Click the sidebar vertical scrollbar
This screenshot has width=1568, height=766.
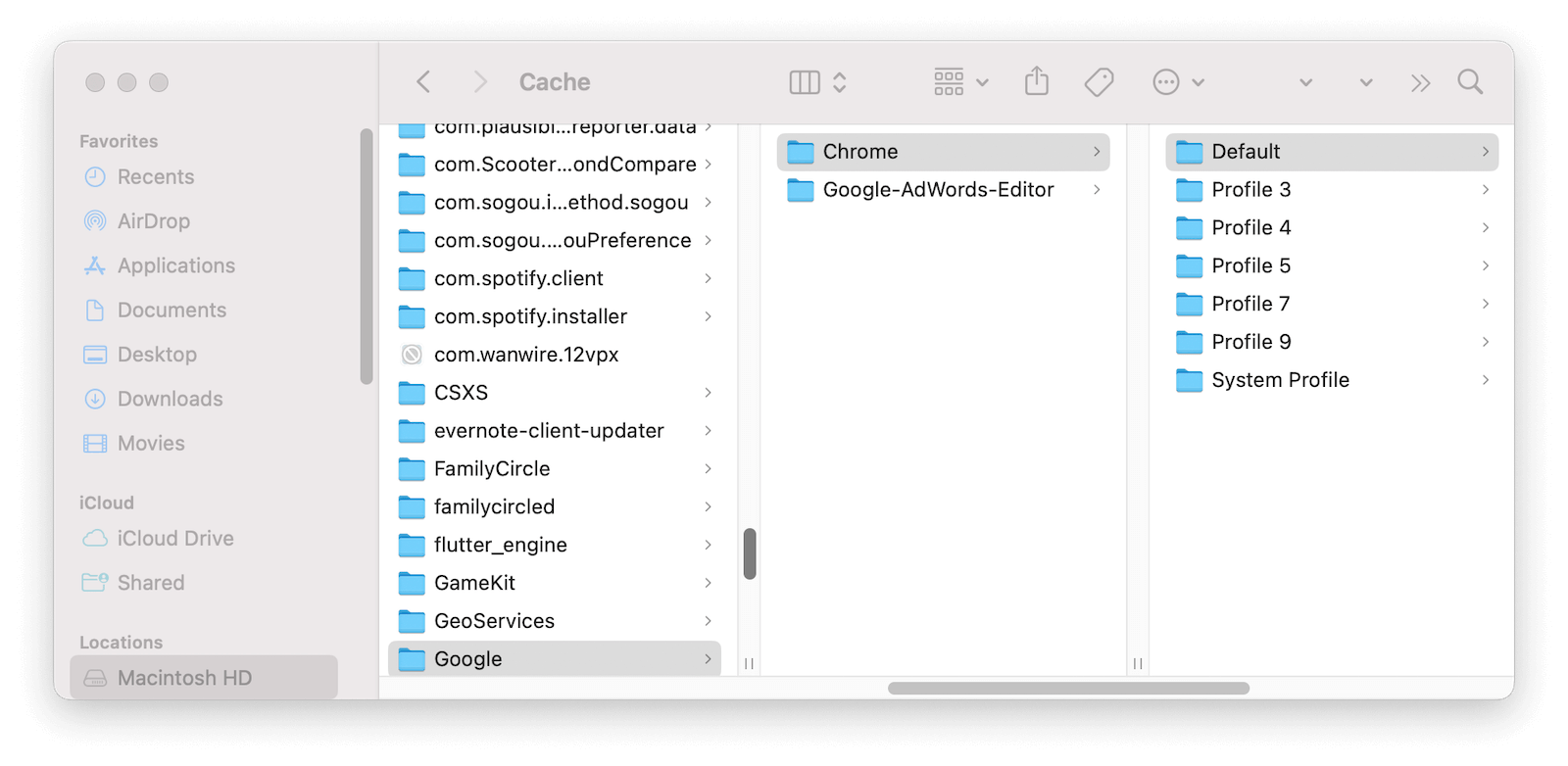367,257
